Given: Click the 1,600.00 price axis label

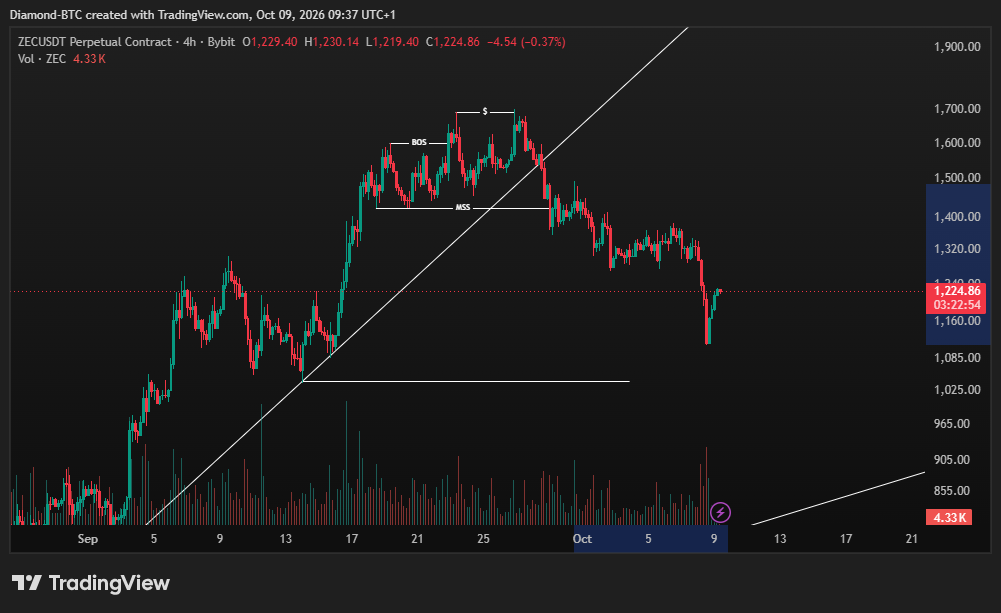Looking at the screenshot, I should pos(957,143).
